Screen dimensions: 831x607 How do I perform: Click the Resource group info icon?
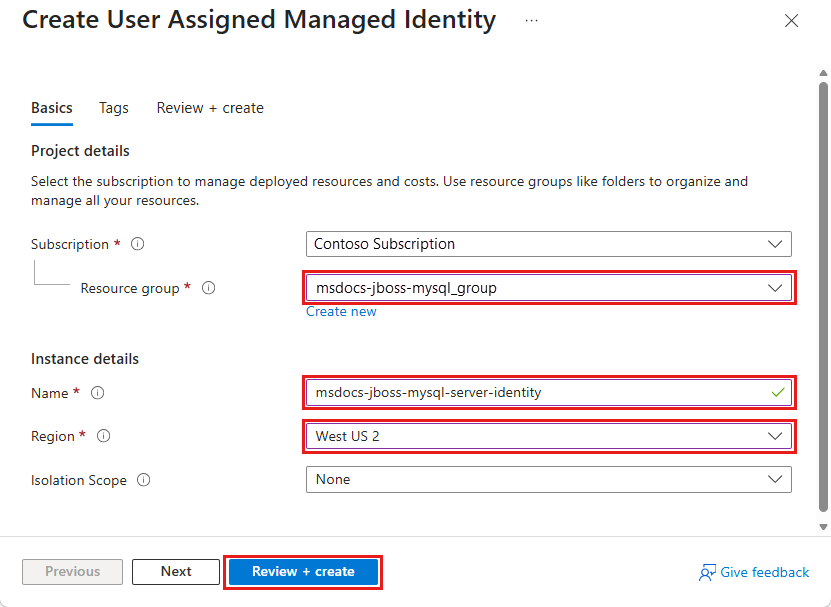click(x=209, y=288)
